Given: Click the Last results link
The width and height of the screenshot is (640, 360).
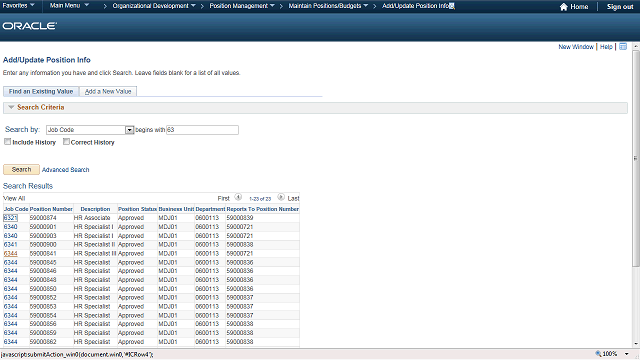Looking at the screenshot, I should click(293, 198).
